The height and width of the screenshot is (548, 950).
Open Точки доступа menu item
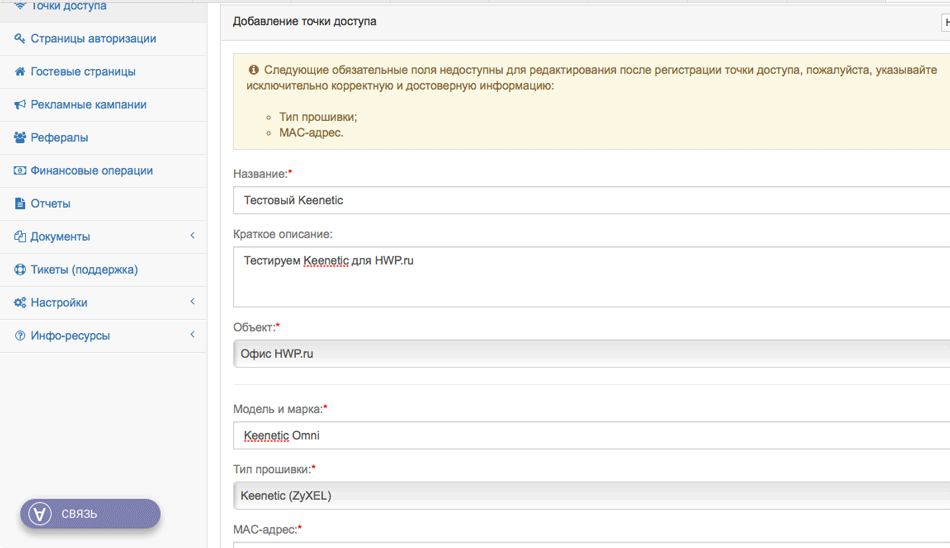(68, 7)
